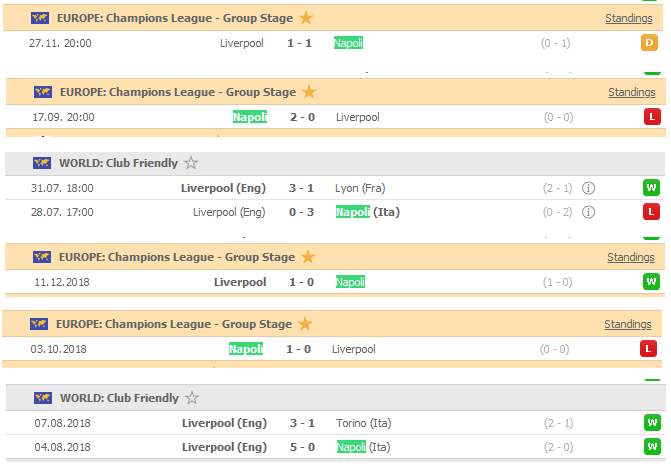Open Standings link above 17.09 Napoli match
Image resolution: width=671 pixels, height=470 pixels.
point(632,92)
